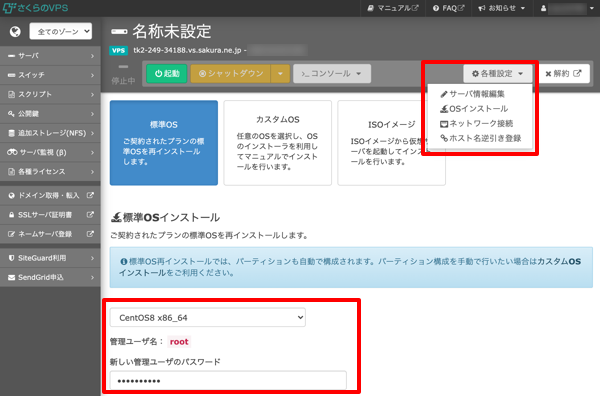Click the シャットダウン button
This screenshot has height=396, width=600.
point(231,73)
